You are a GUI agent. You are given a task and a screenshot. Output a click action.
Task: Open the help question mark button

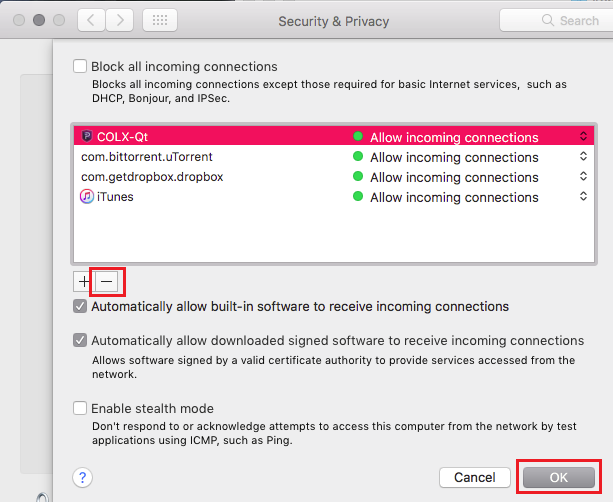pyautogui.click(x=84, y=477)
